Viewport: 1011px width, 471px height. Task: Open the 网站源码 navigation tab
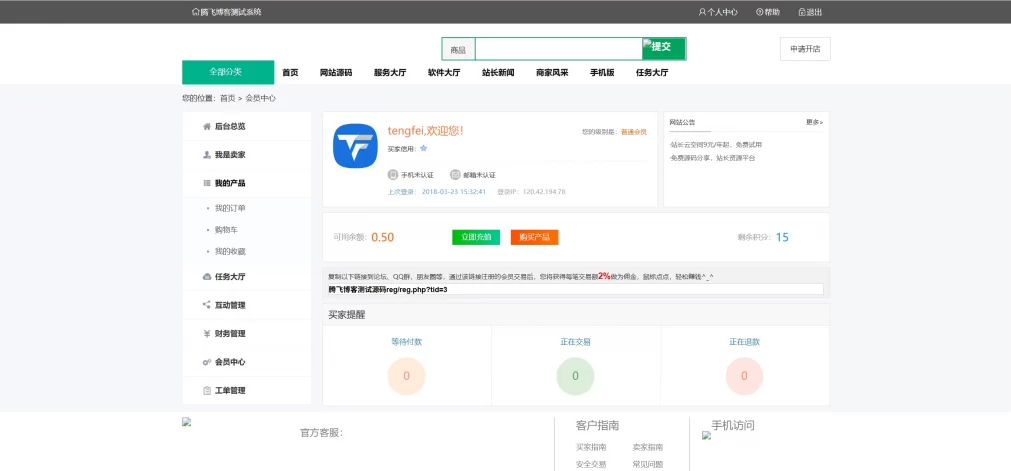click(x=335, y=73)
